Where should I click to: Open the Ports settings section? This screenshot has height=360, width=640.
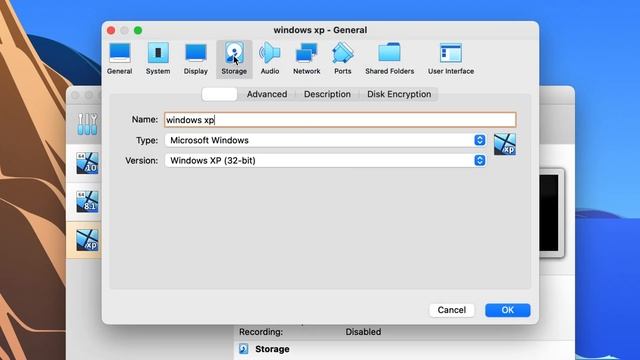tap(342, 59)
